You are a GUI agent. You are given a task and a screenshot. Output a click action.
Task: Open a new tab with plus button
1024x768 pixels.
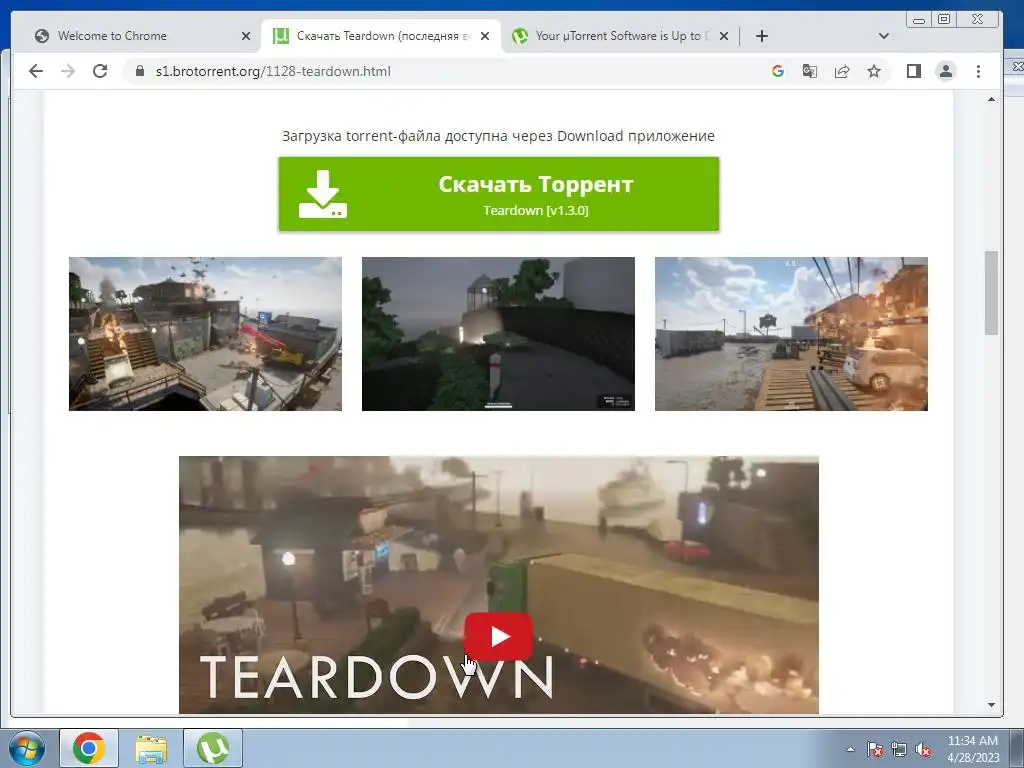(761, 36)
